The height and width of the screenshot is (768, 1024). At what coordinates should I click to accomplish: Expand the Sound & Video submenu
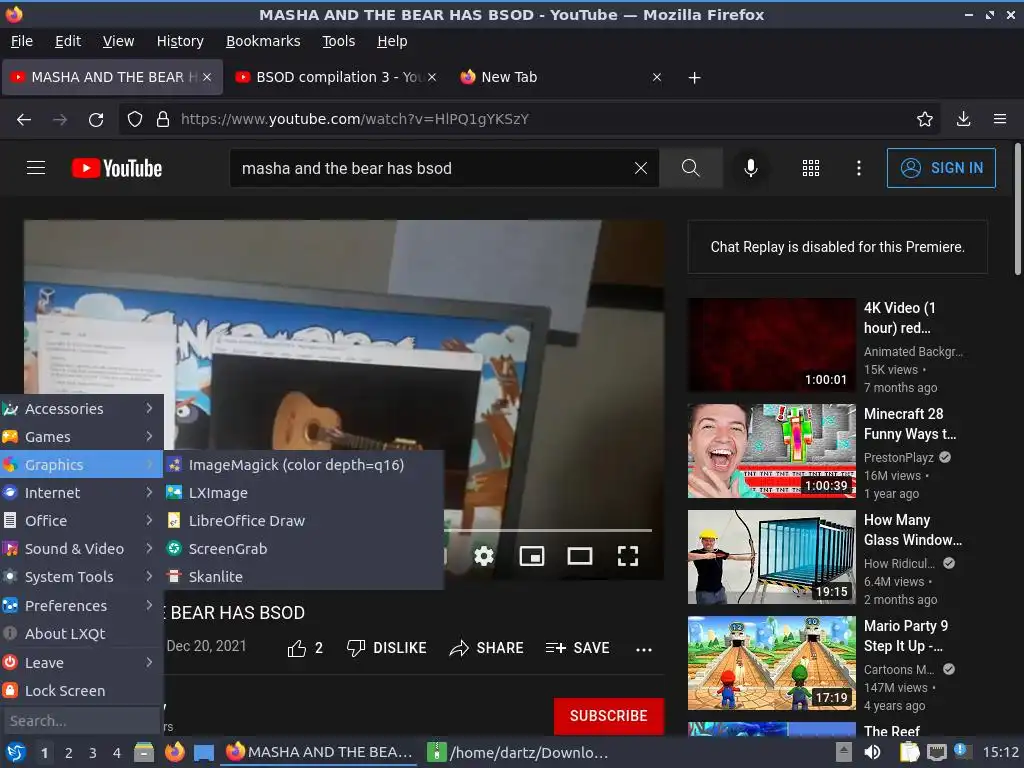tap(82, 549)
